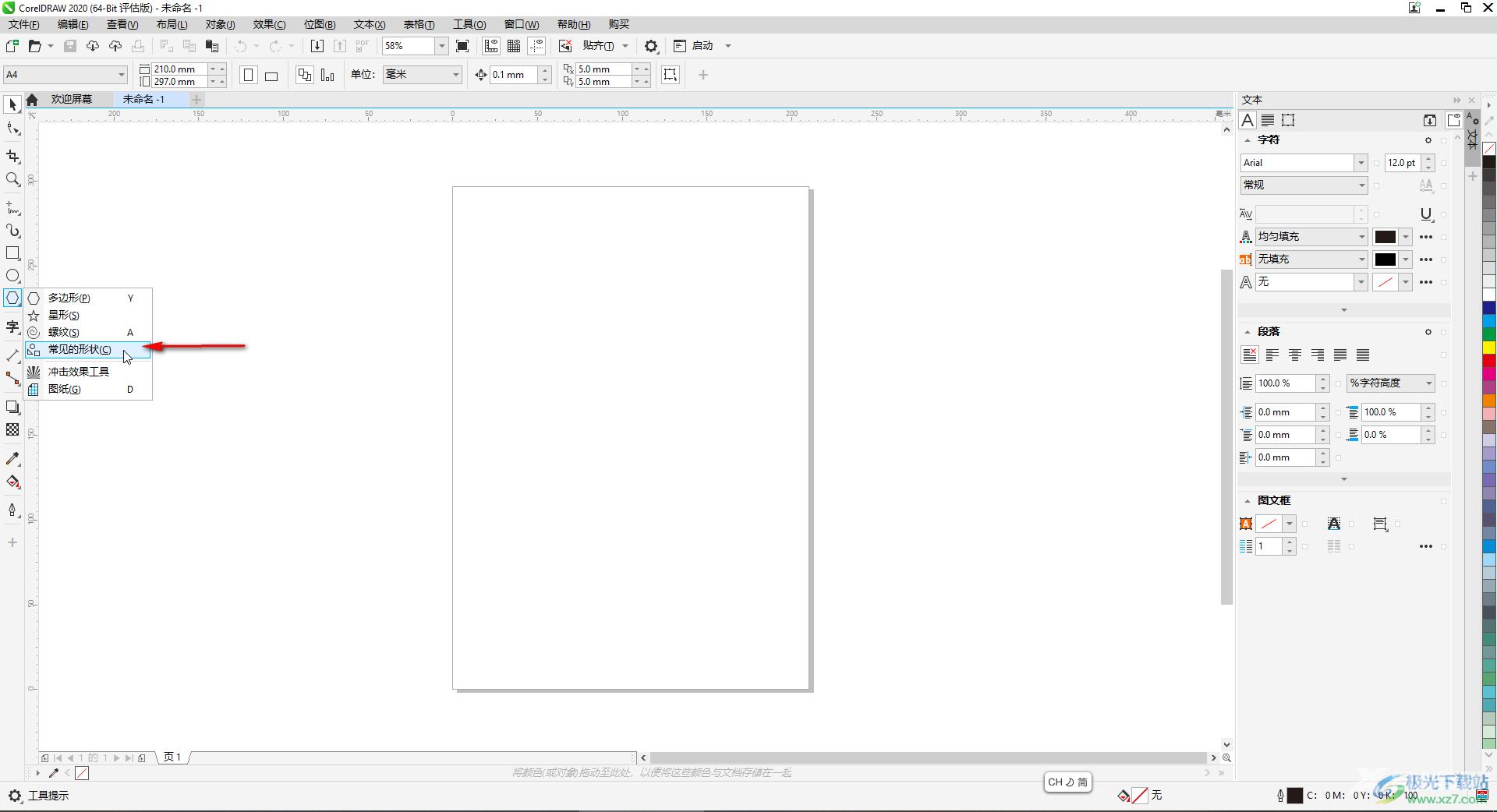Click the 购买 menu link

(619, 24)
